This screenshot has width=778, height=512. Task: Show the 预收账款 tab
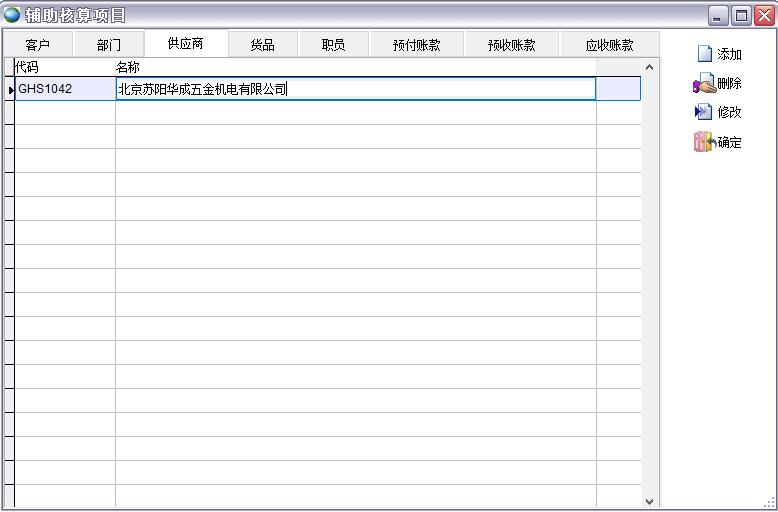tap(511, 45)
